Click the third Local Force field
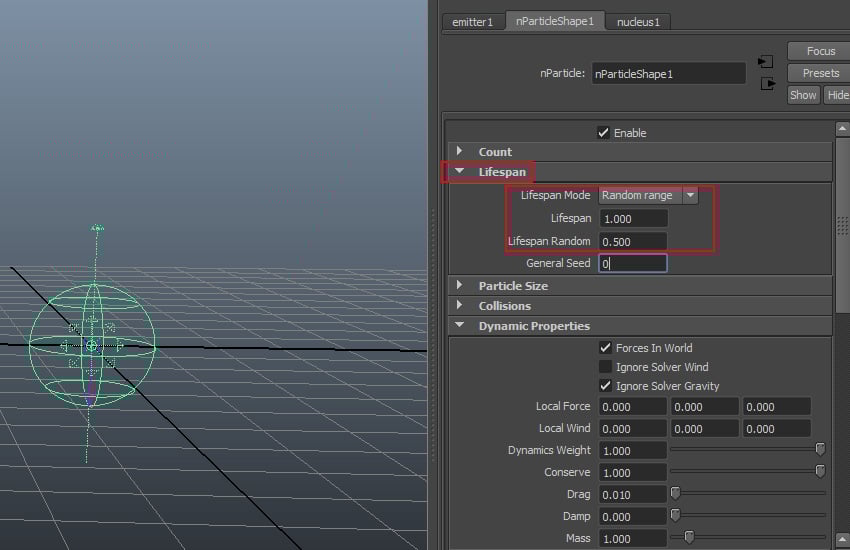850x550 pixels. [777, 406]
